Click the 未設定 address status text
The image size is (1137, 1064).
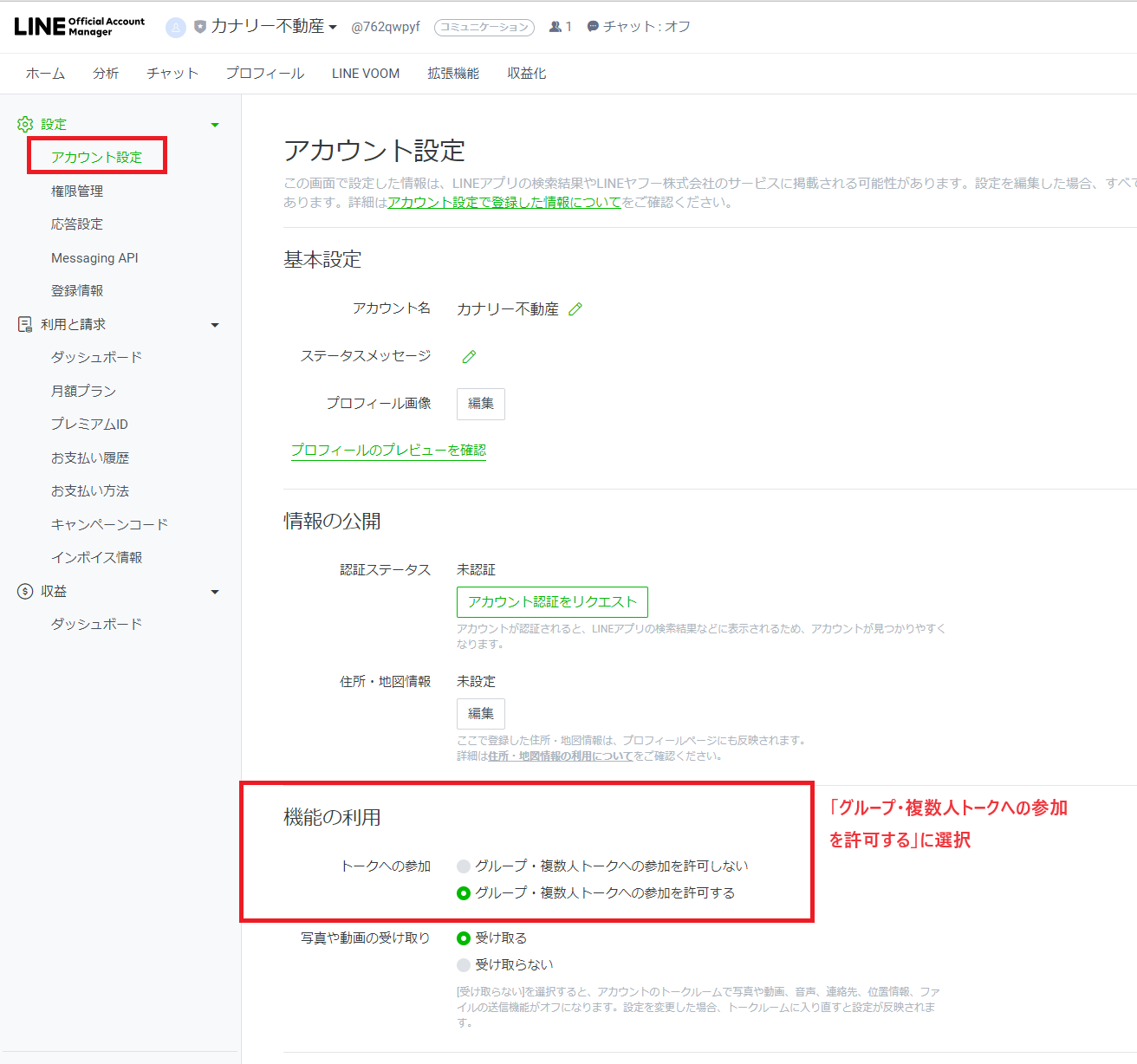click(476, 682)
